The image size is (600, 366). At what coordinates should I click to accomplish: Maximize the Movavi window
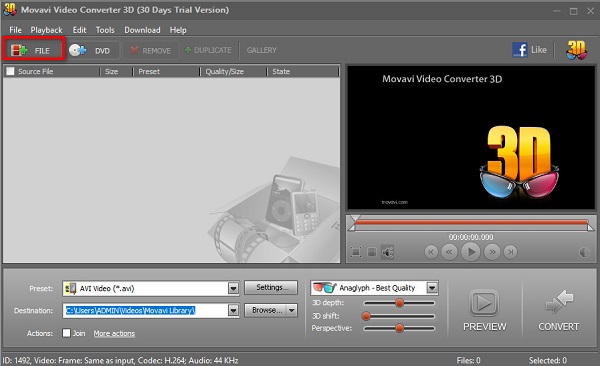coord(573,11)
